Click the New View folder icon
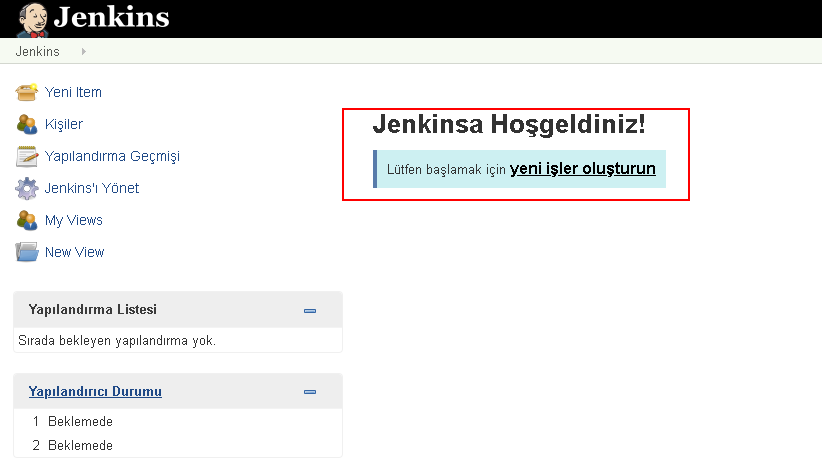The height and width of the screenshot is (475, 822). 26,252
